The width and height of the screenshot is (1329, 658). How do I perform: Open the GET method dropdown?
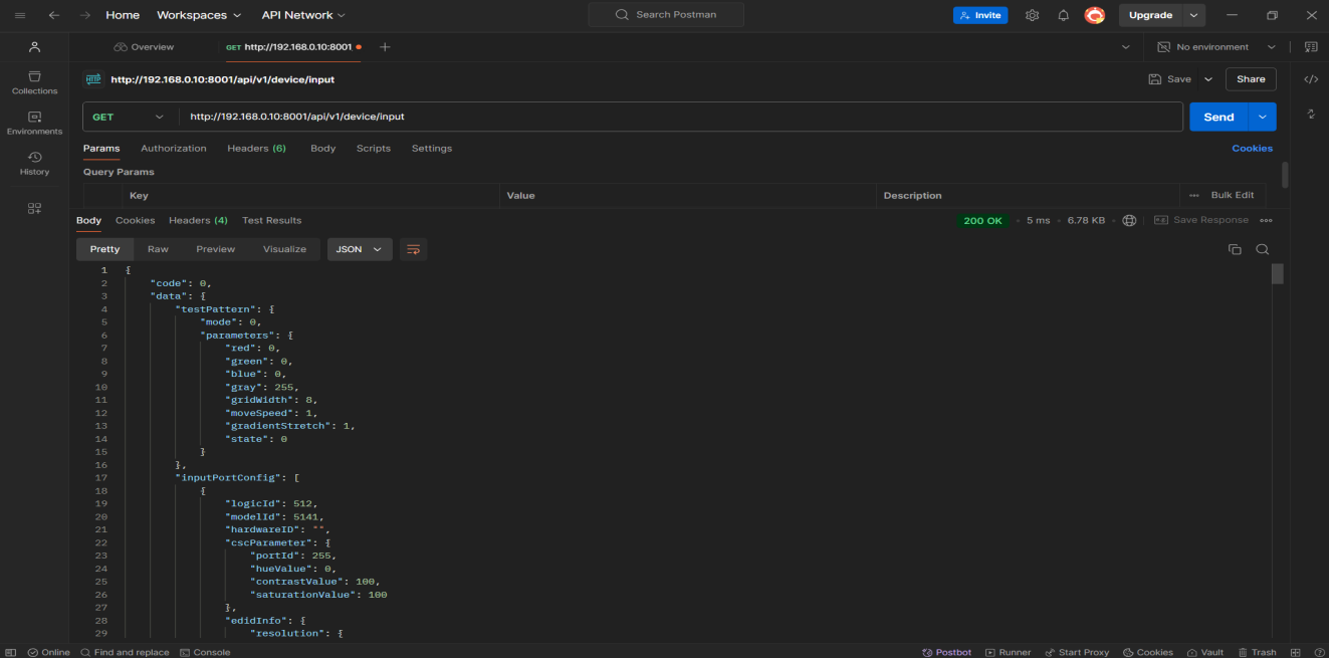[x=128, y=117]
